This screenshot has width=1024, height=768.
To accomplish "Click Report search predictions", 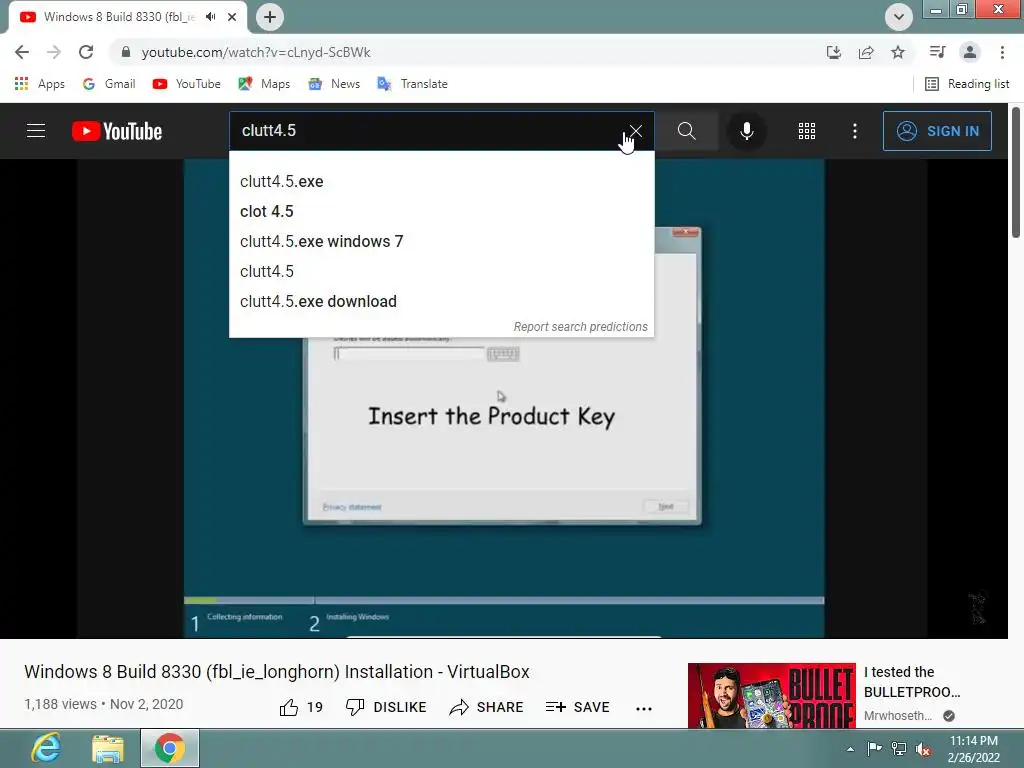I will (x=581, y=327).
